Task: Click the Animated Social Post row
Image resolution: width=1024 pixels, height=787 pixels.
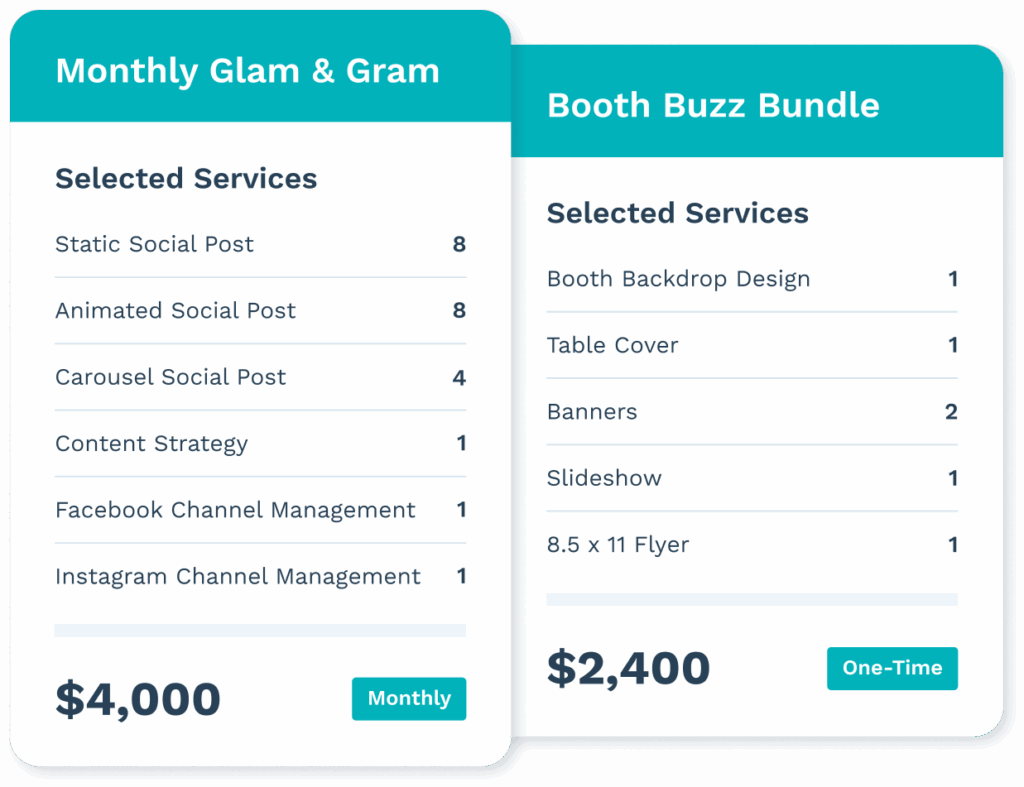Action: click(260, 311)
